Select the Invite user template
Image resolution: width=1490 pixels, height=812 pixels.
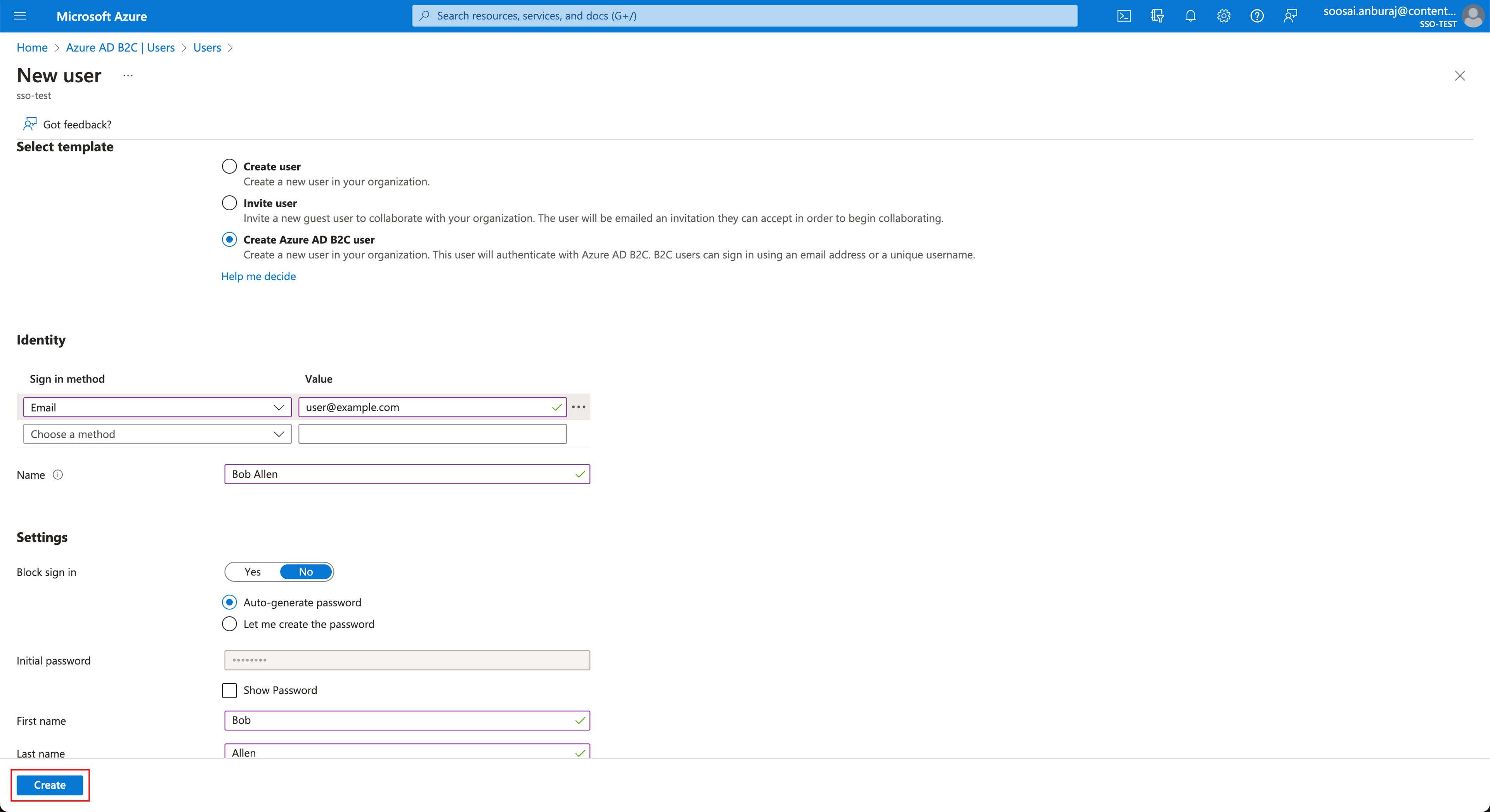230,203
